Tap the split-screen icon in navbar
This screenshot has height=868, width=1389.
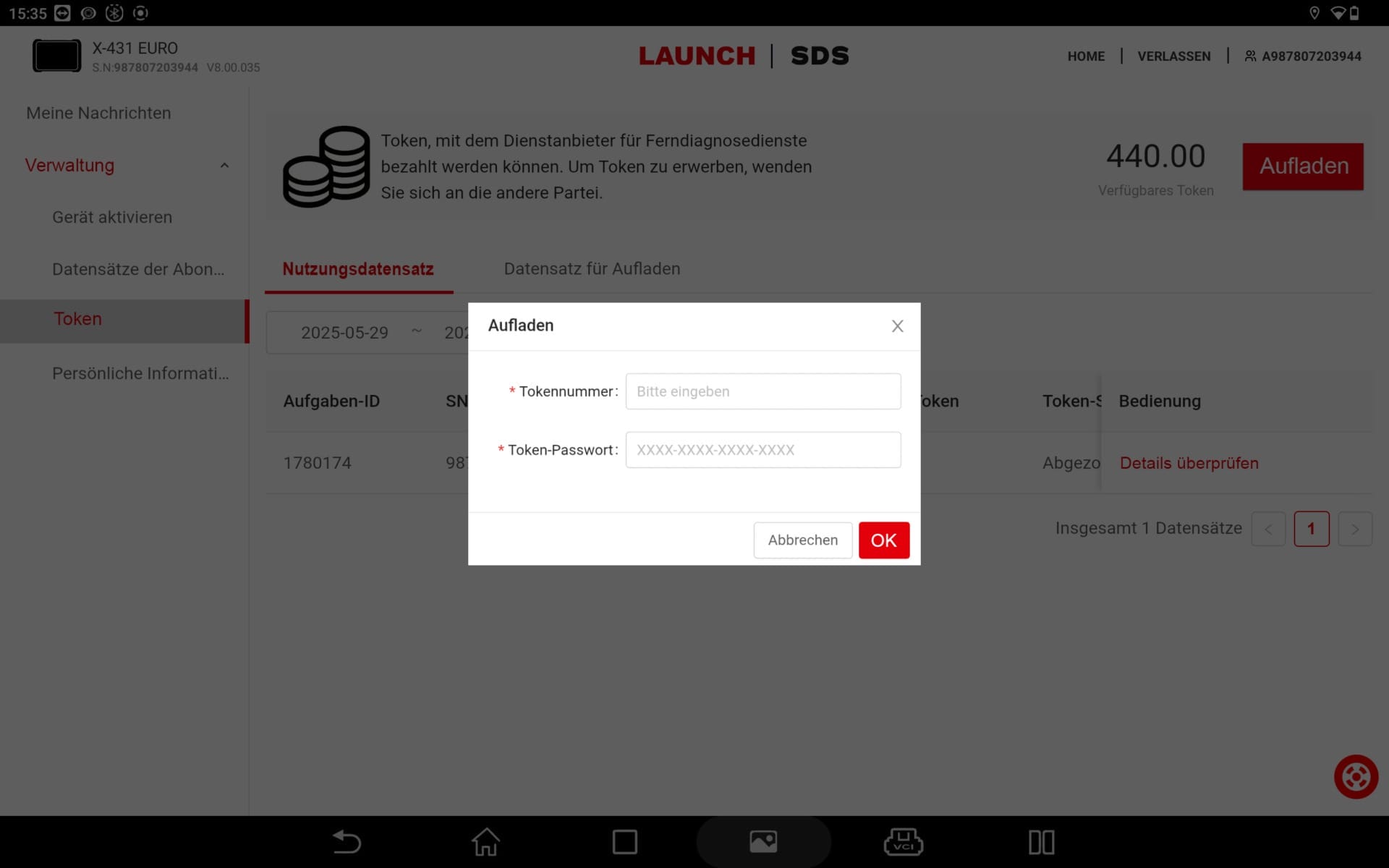[1042, 842]
